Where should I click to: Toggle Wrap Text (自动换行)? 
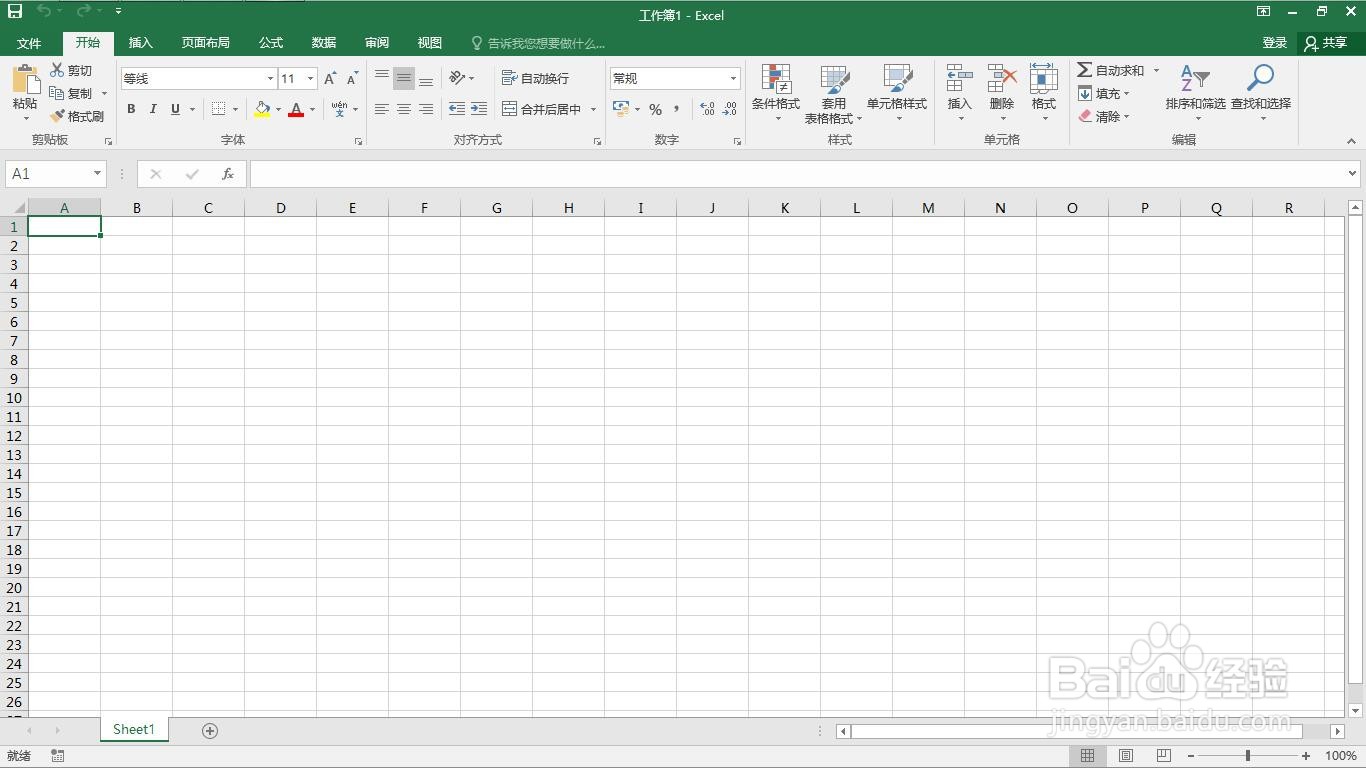535,78
